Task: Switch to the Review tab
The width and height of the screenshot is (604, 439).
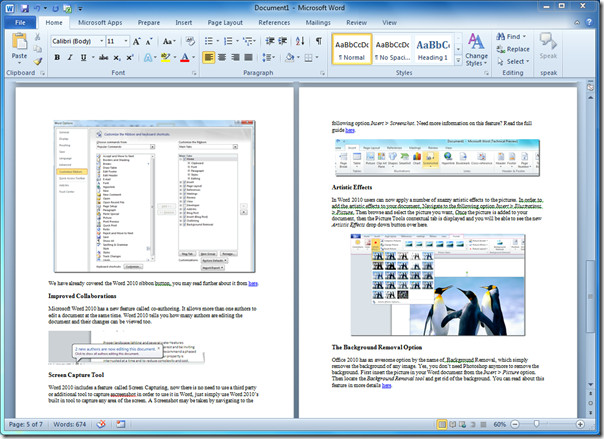Action: click(x=356, y=23)
